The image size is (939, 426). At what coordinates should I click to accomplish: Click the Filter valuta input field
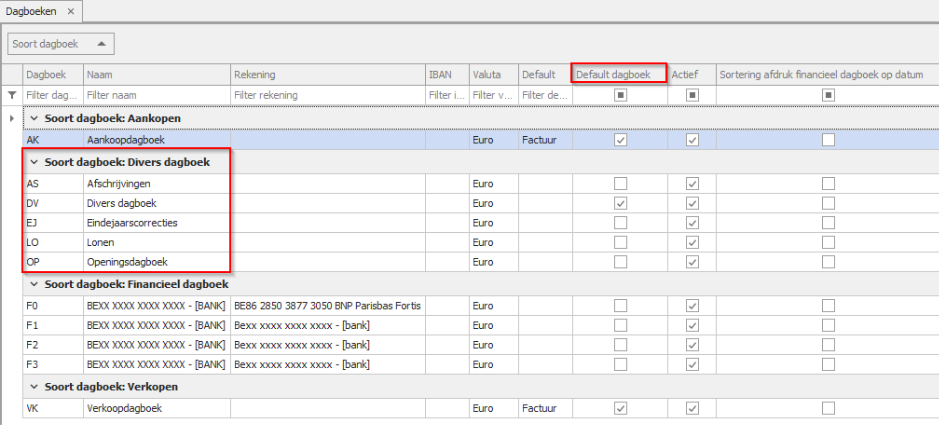tap(493, 95)
